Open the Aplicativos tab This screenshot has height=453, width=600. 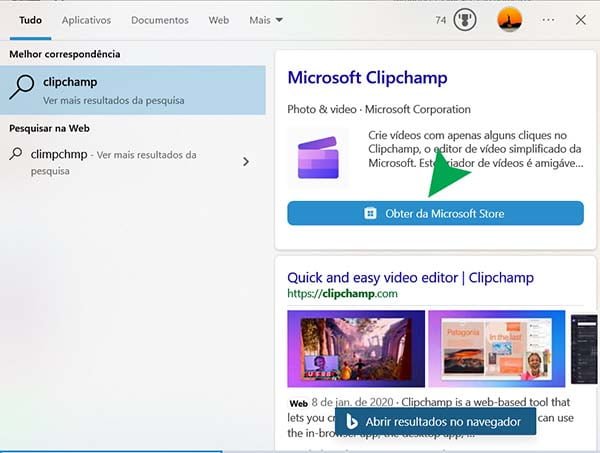86,20
